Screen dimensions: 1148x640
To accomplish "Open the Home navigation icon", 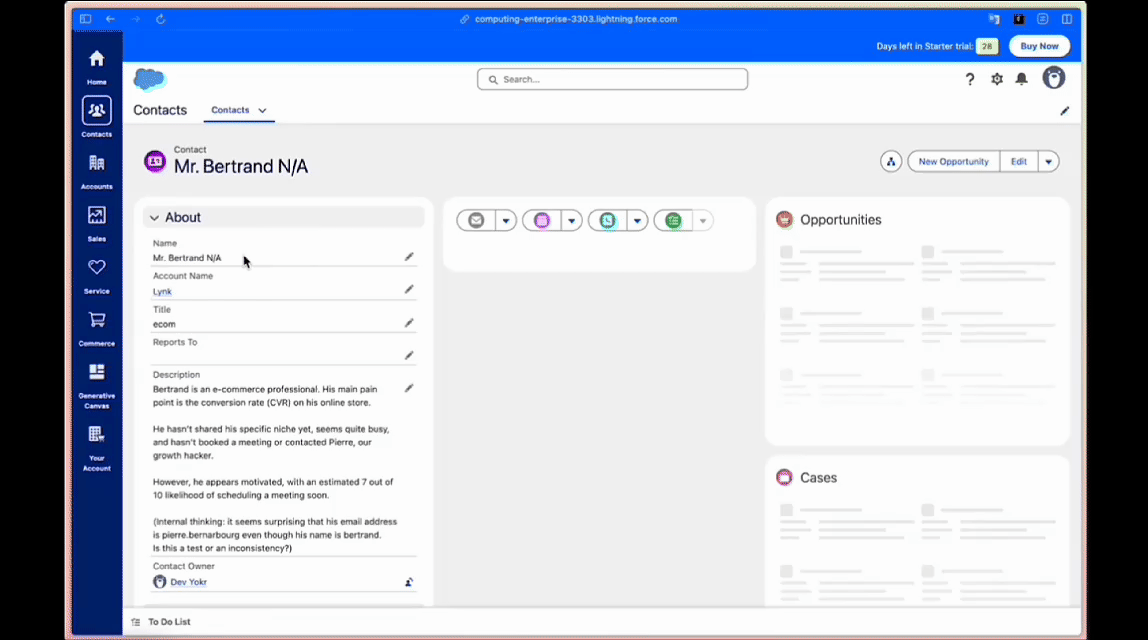I will pos(96,58).
